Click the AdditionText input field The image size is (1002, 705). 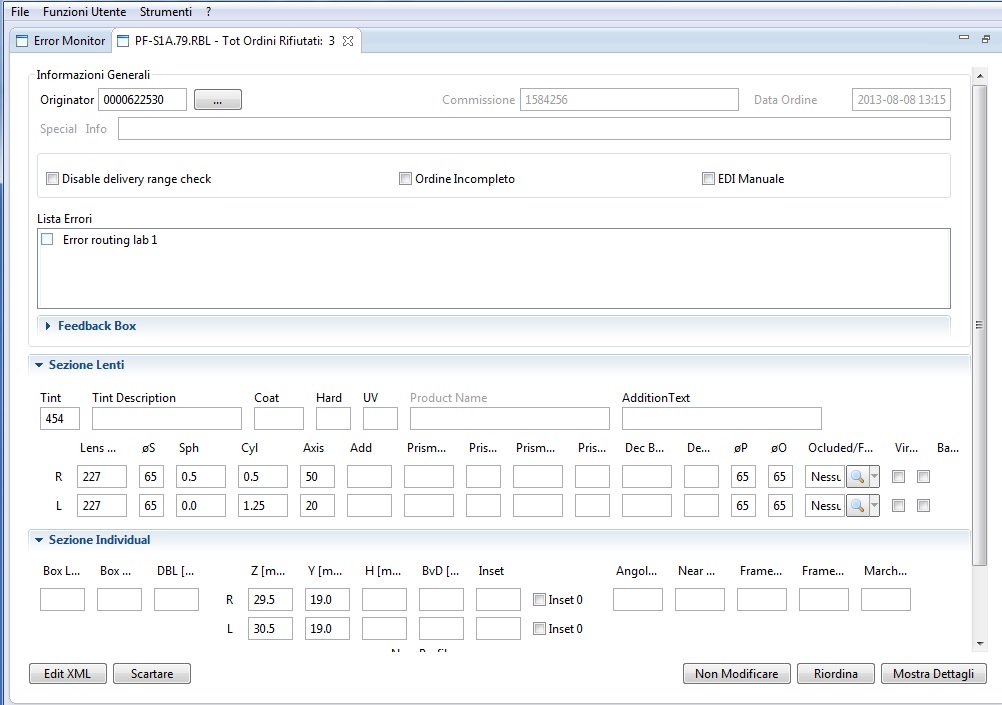tap(721, 419)
